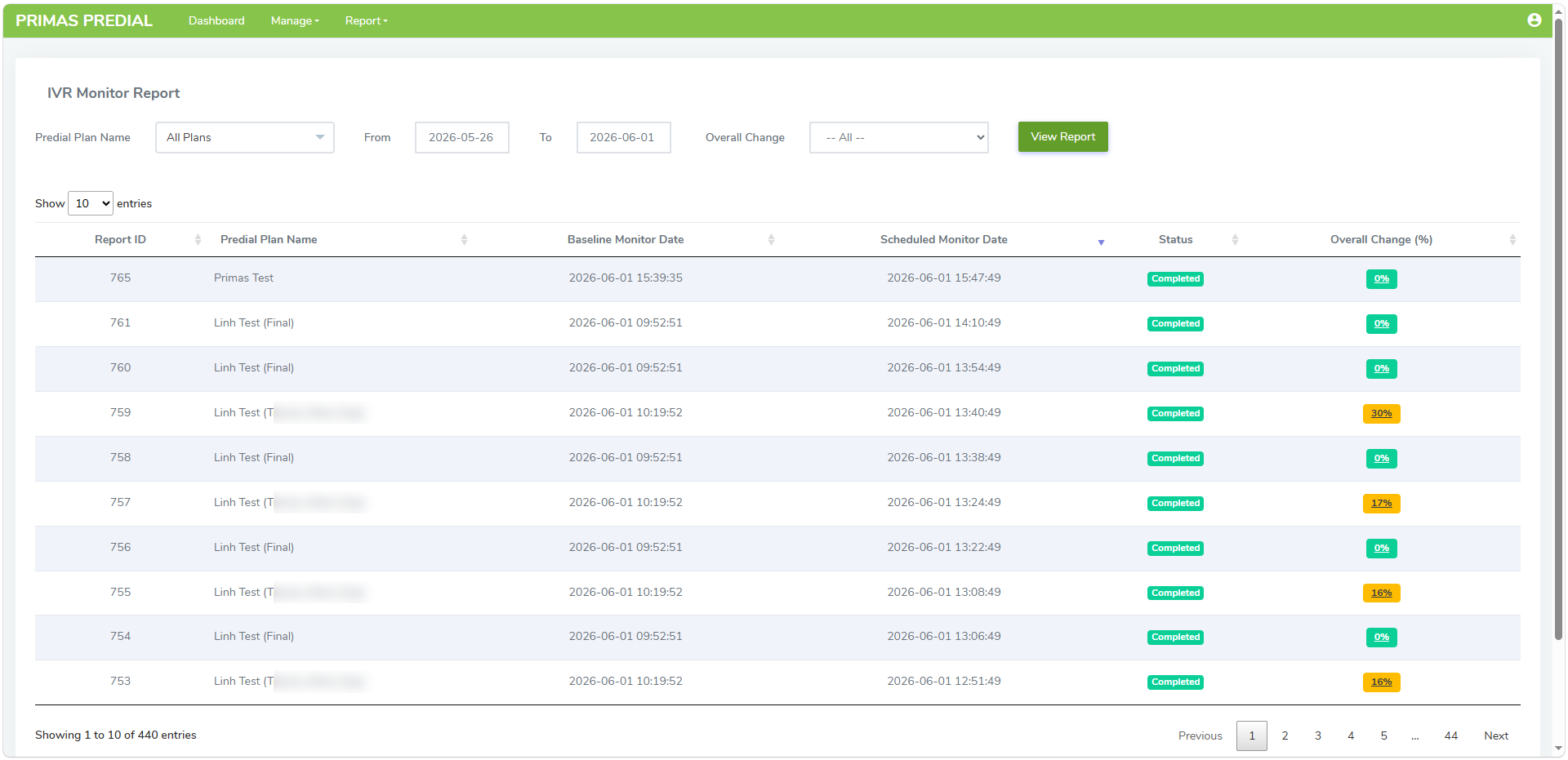The height and width of the screenshot is (760, 1568).
Task: Jump to last page 44
Action: point(1450,736)
